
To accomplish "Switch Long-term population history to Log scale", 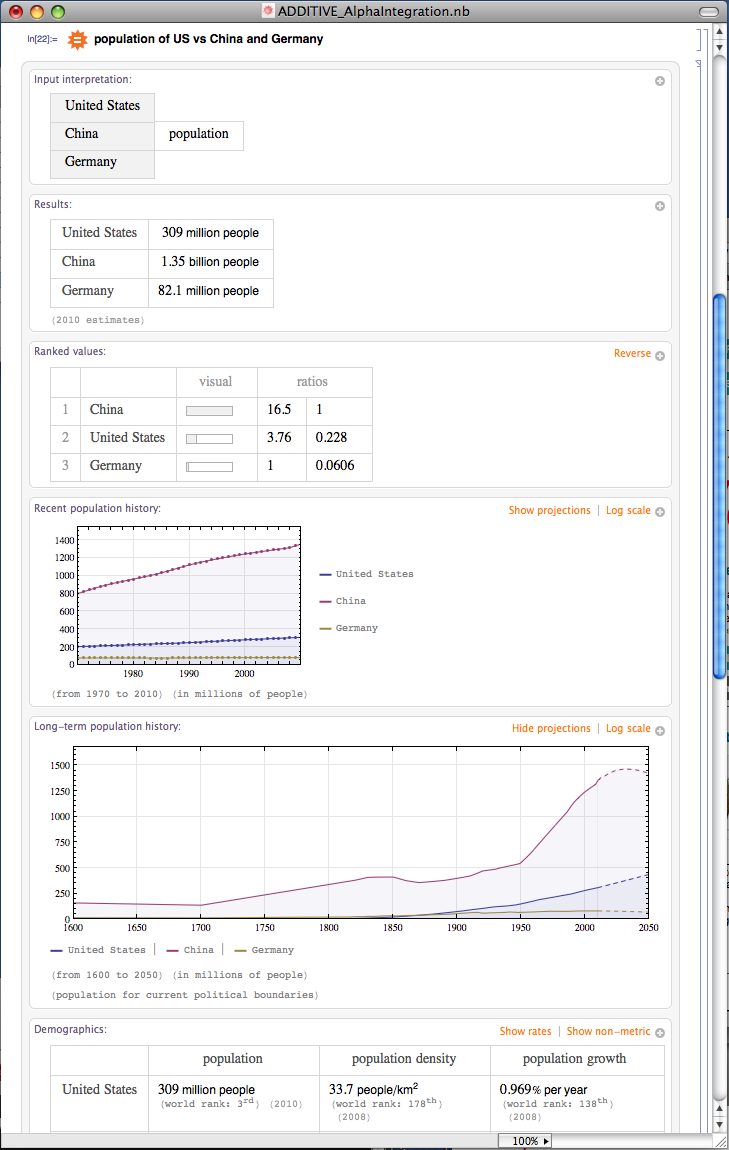I will (628, 729).
